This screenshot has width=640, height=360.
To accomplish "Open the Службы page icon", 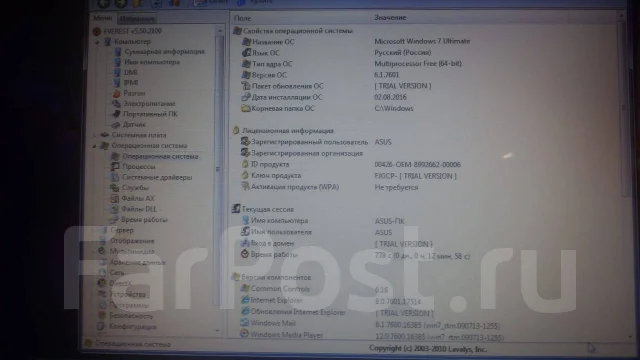I will 114,188.
